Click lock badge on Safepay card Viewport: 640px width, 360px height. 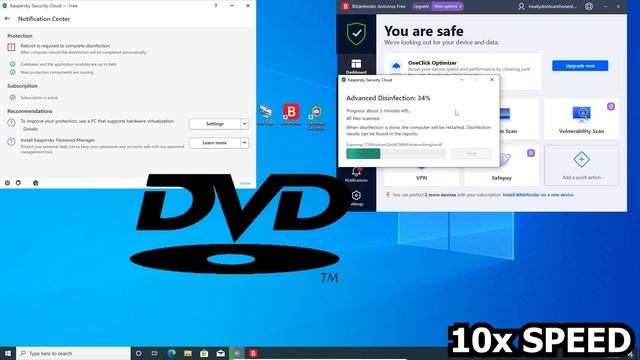[x=531, y=153]
